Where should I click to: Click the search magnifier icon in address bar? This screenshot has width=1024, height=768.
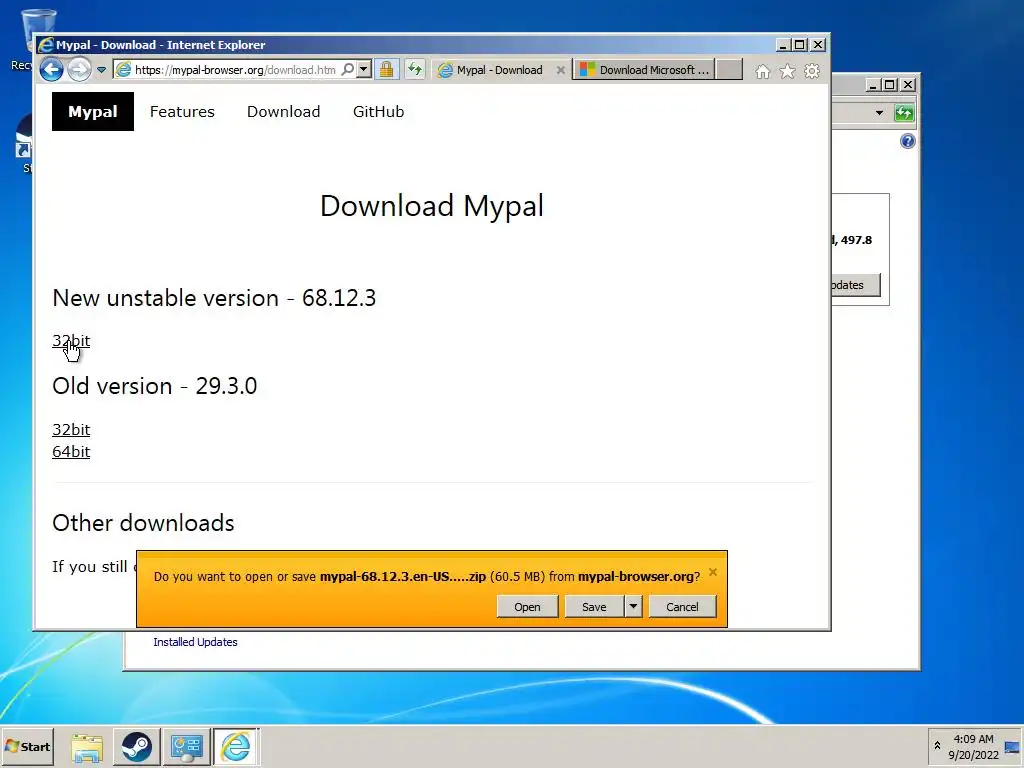(348, 69)
